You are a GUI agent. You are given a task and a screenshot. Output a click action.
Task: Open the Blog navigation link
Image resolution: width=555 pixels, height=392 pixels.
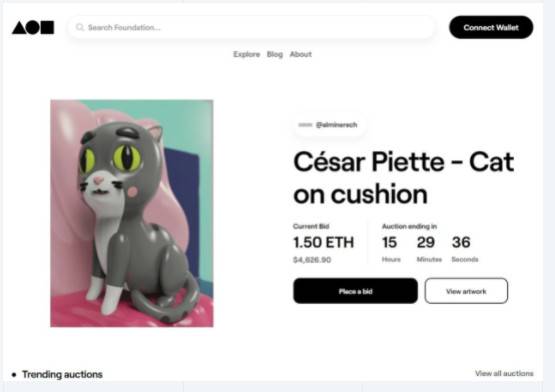point(275,54)
